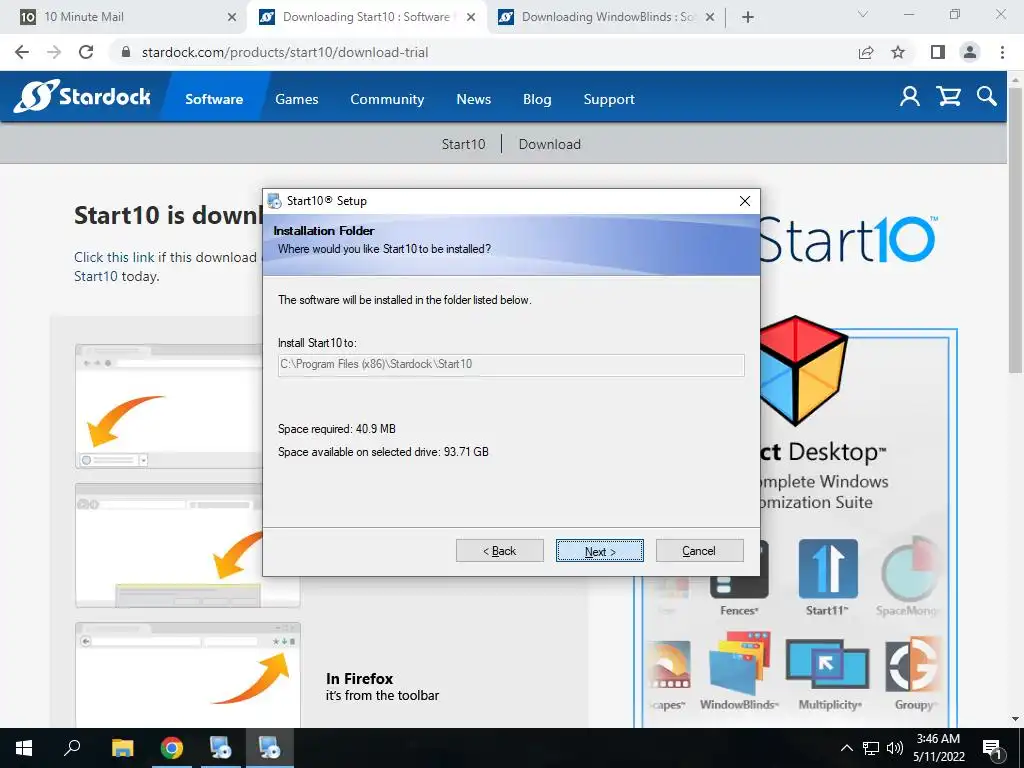This screenshot has width=1024, height=768.
Task: Open the Windows Start menu
Action: point(24,748)
